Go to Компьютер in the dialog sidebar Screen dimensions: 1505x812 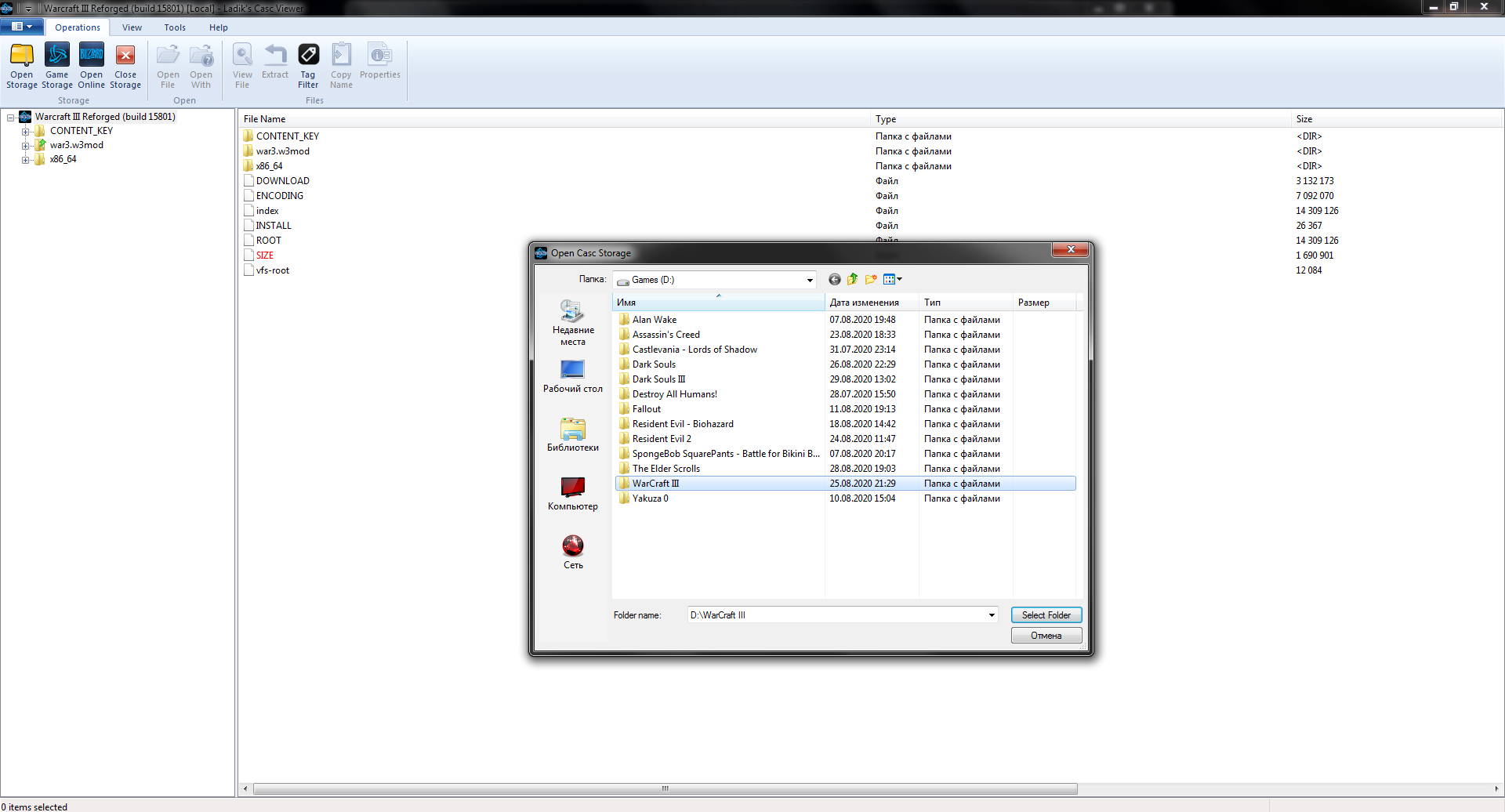pos(573,494)
